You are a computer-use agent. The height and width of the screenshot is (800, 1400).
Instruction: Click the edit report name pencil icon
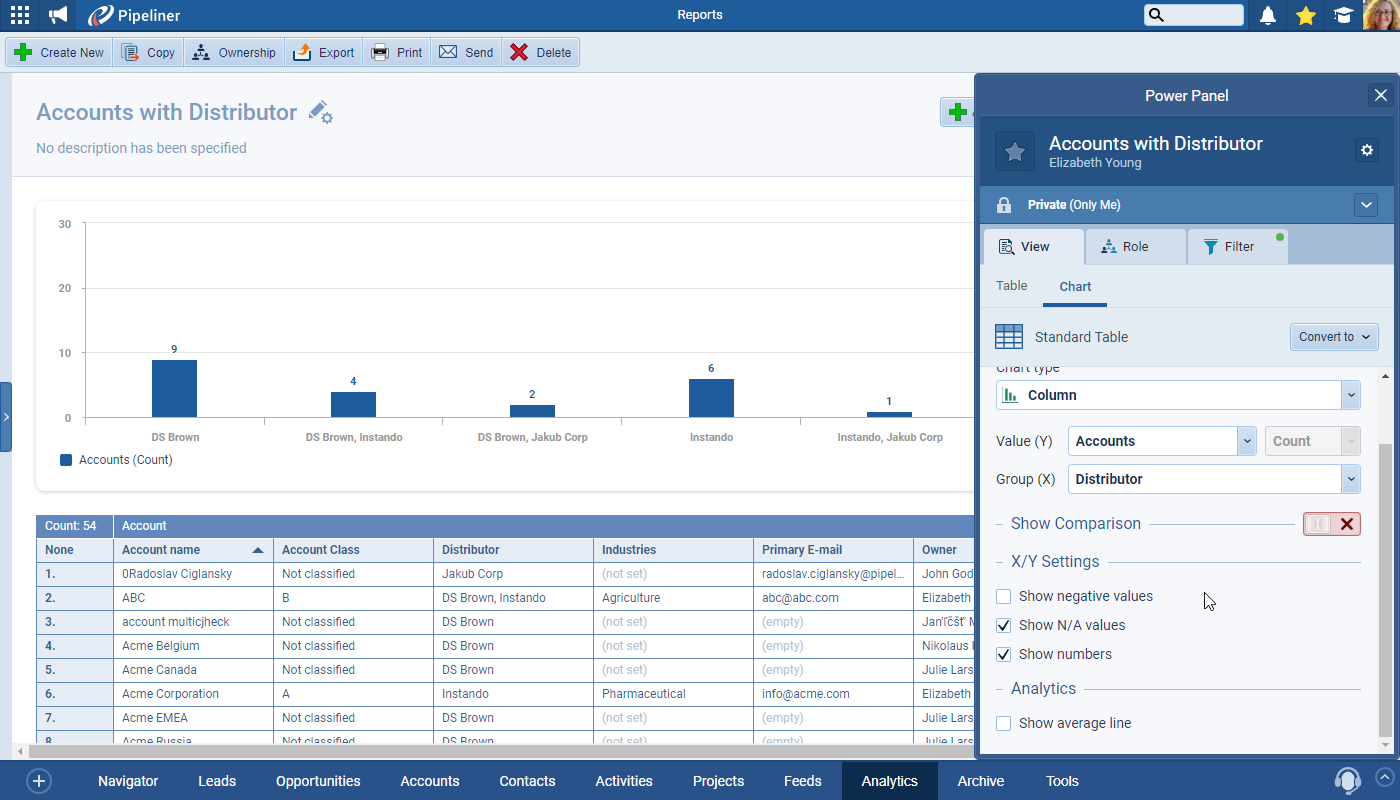tap(320, 112)
